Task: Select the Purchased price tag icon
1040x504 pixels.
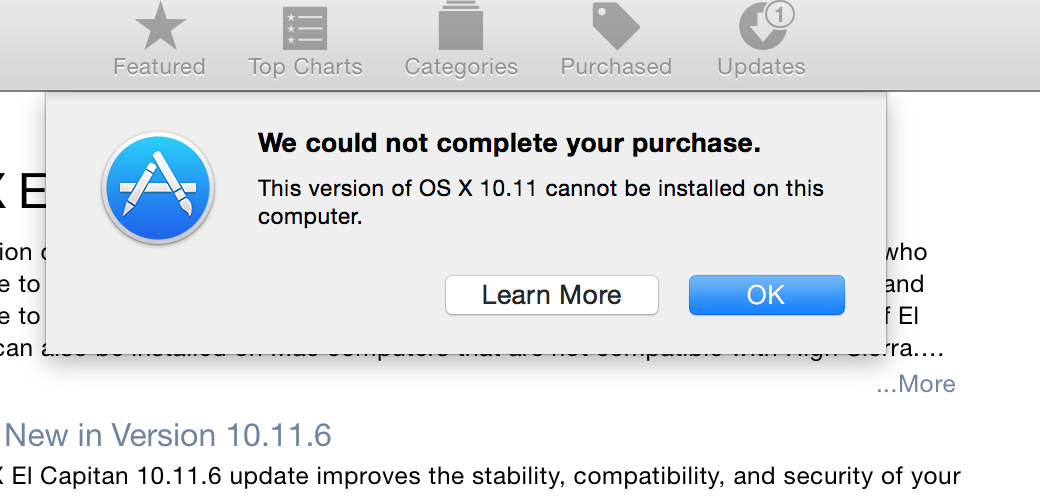Action: pyautogui.click(x=615, y=26)
